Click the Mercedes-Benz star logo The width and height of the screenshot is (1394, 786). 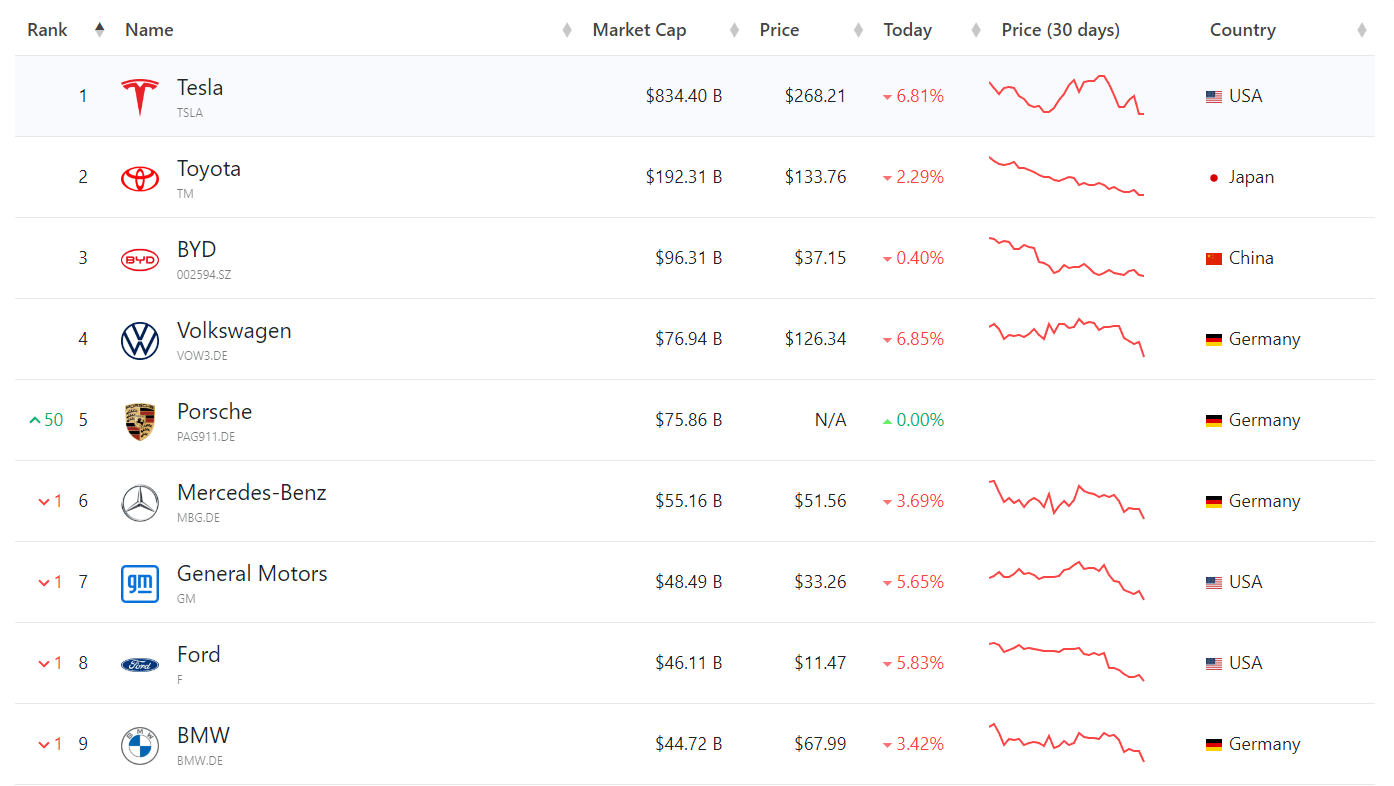[x=140, y=502]
